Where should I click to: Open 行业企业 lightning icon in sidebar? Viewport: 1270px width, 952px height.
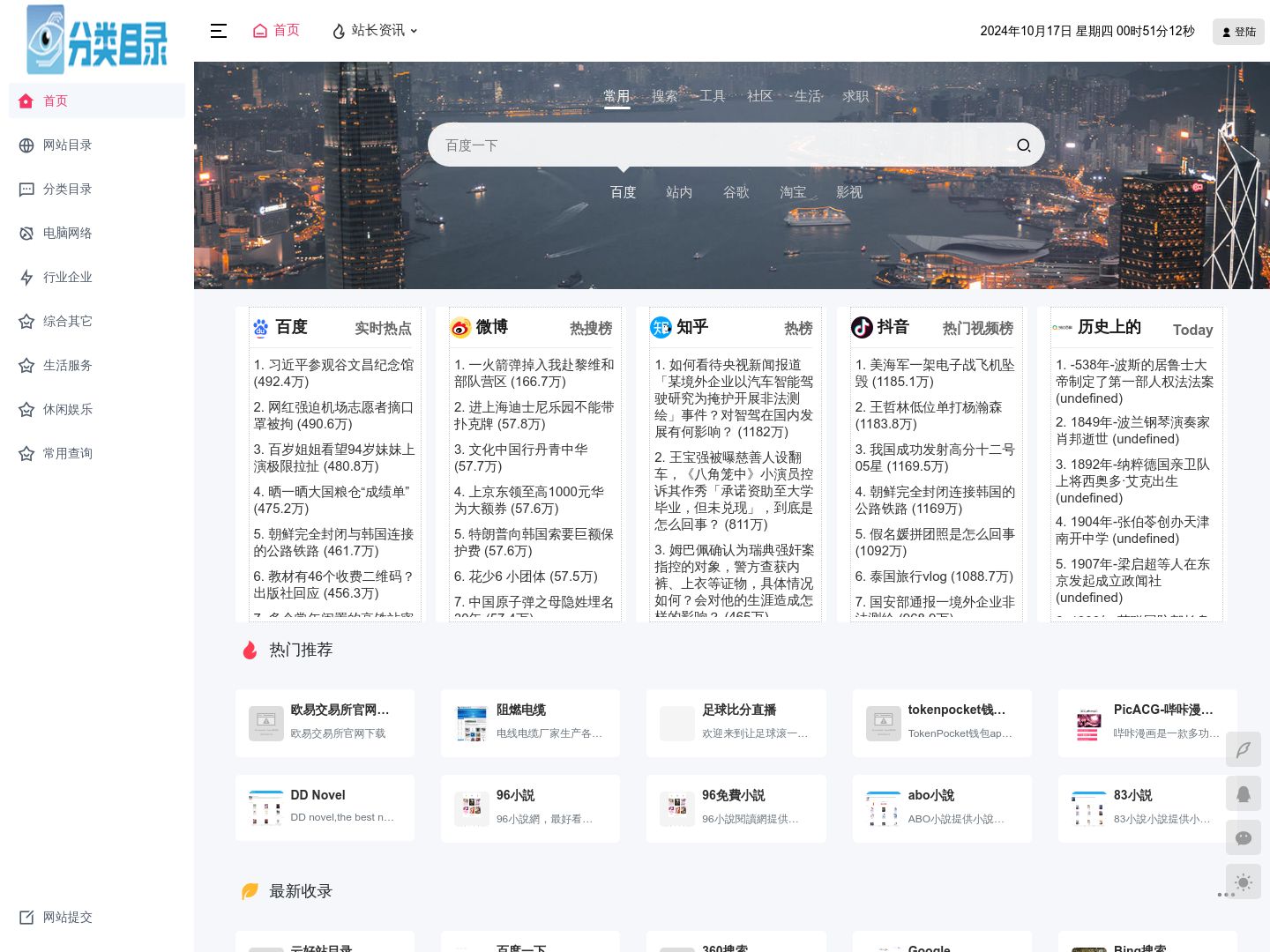[26, 278]
